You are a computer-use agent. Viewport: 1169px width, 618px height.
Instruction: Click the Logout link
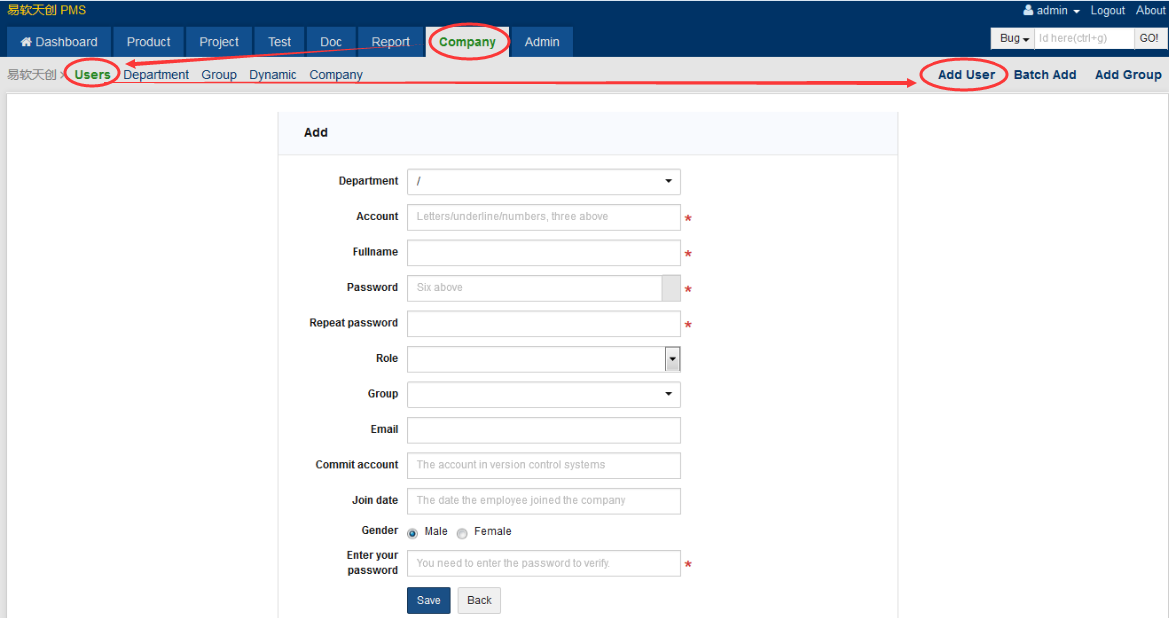click(x=1107, y=10)
